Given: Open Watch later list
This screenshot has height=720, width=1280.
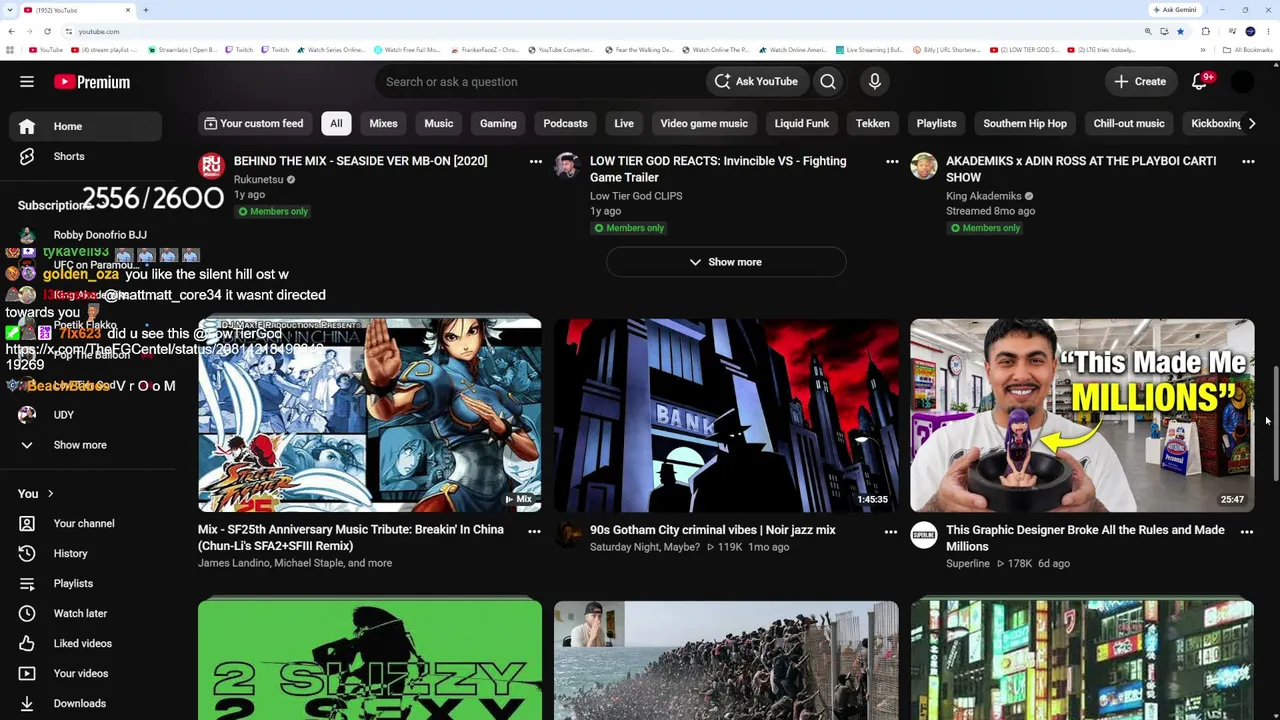Looking at the screenshot, I should pos(85,613).
